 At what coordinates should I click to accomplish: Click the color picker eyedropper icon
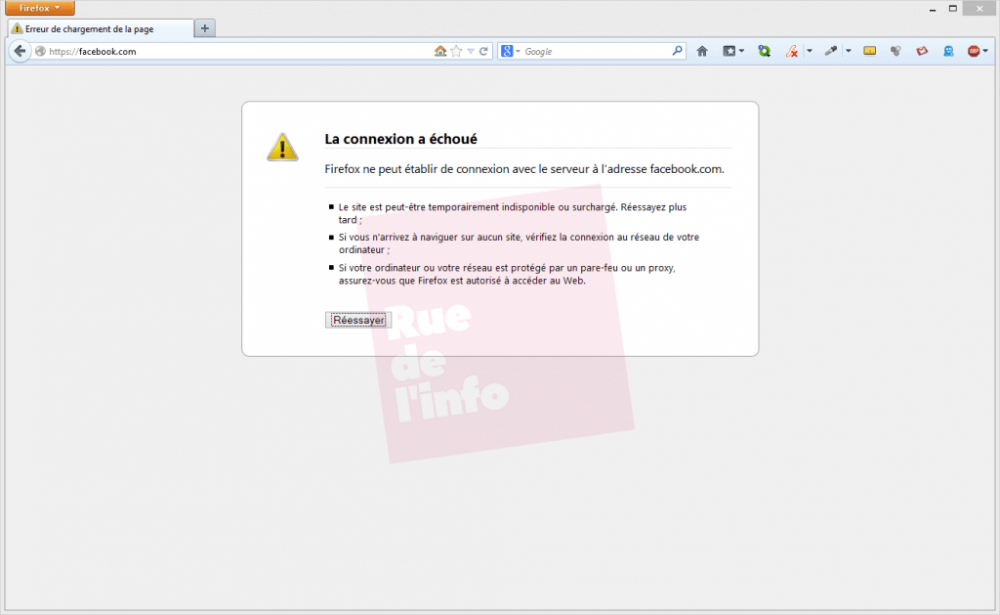click(x=830, y=51)
